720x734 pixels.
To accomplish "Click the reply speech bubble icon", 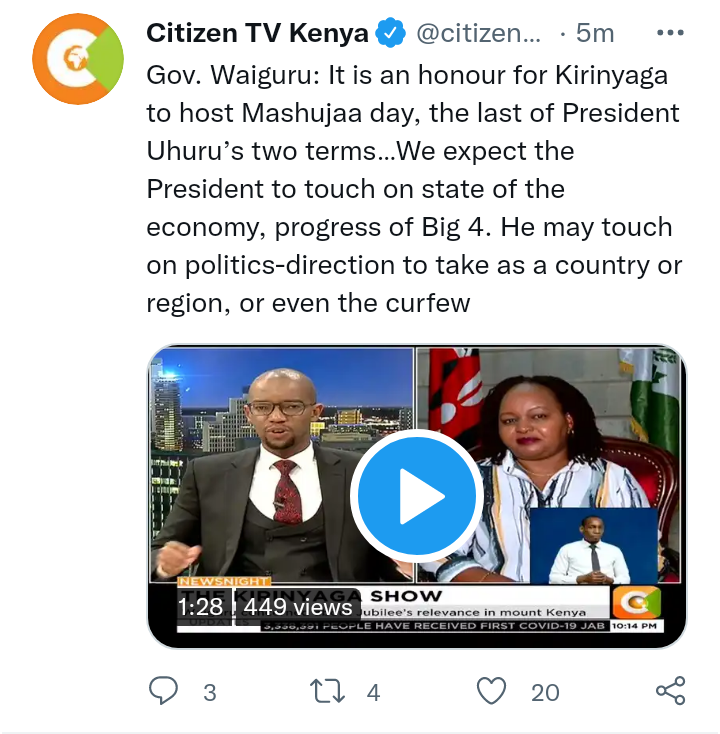I will click(163, 691).
